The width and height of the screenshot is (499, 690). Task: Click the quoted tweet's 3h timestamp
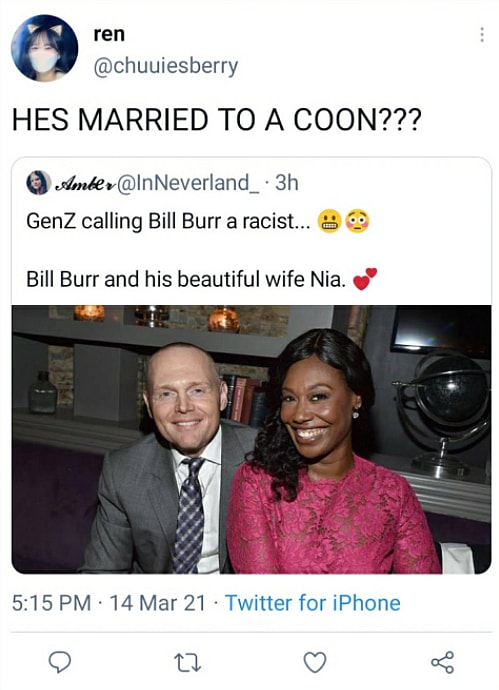[x=287, y=183]
